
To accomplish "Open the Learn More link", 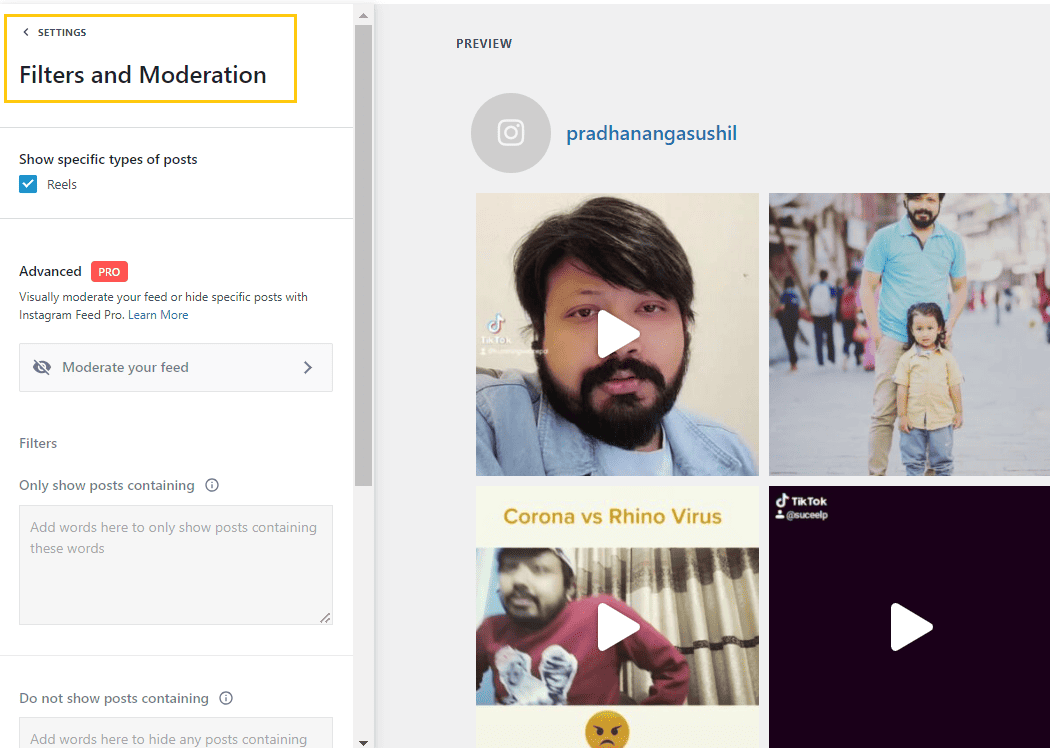I will coord(158,315).
